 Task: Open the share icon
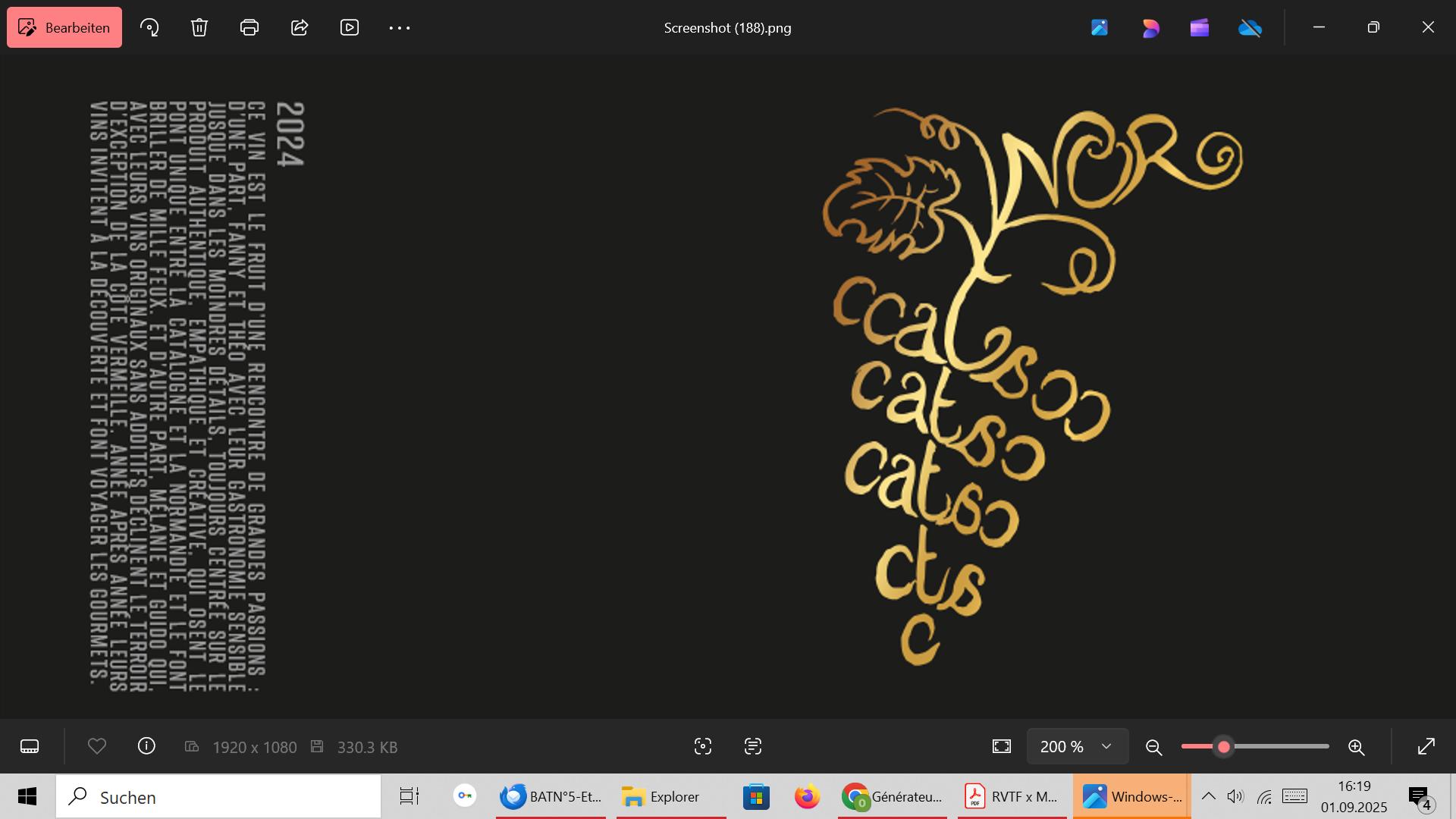coord(300,28)
